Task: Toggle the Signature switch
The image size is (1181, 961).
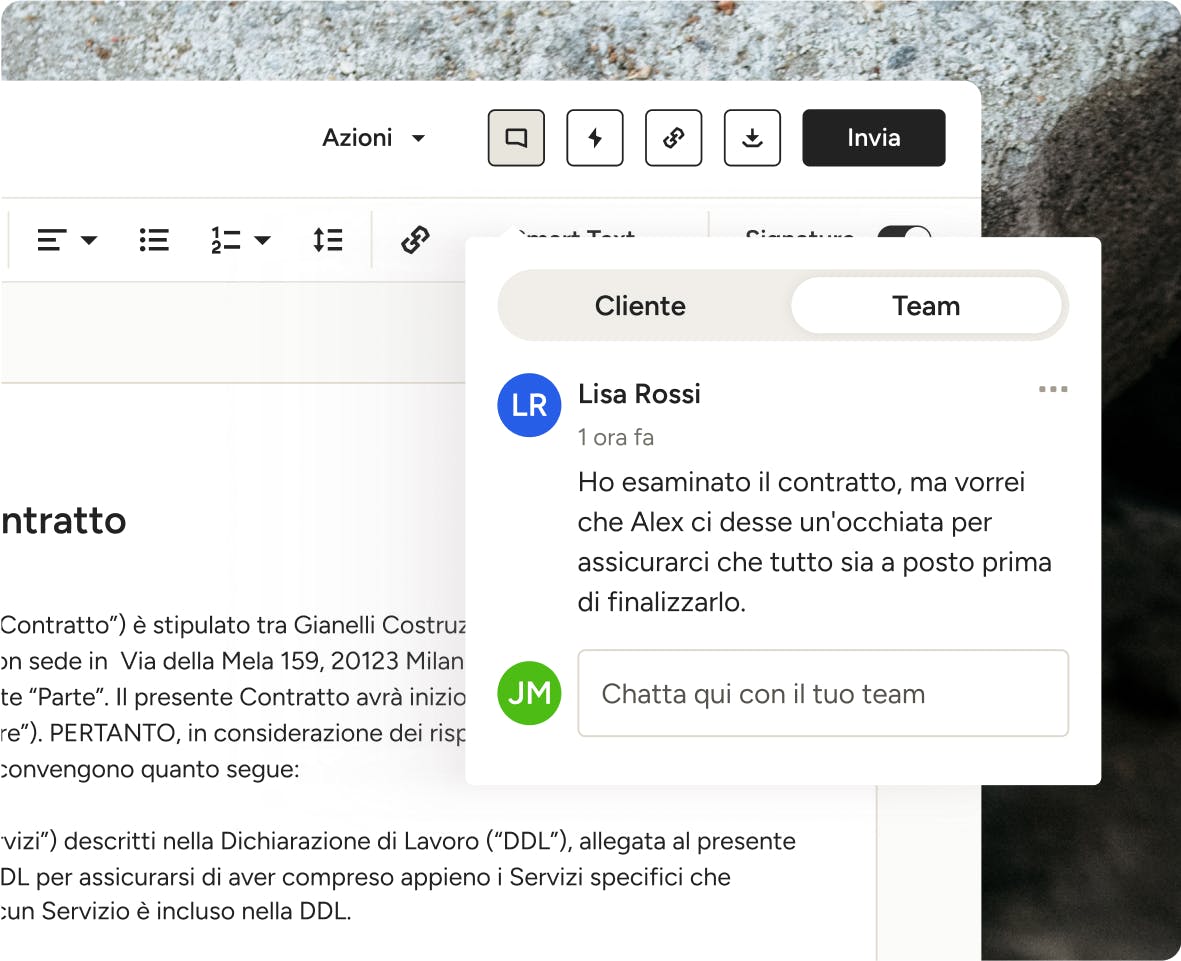Action: point(903,233)
